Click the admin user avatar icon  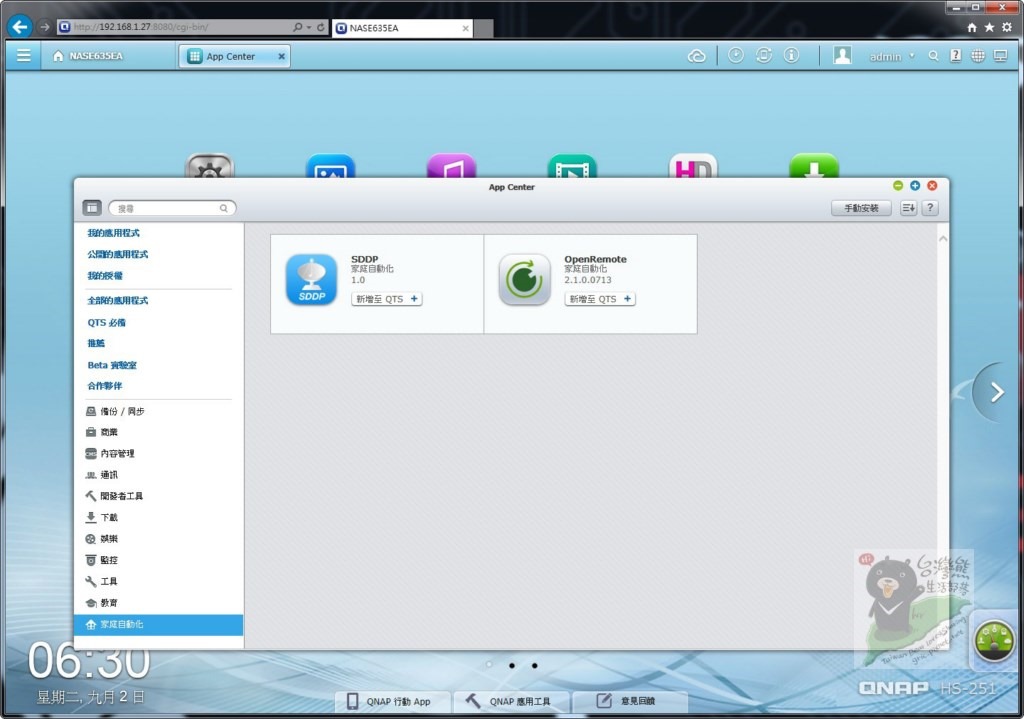pos(842,56)
